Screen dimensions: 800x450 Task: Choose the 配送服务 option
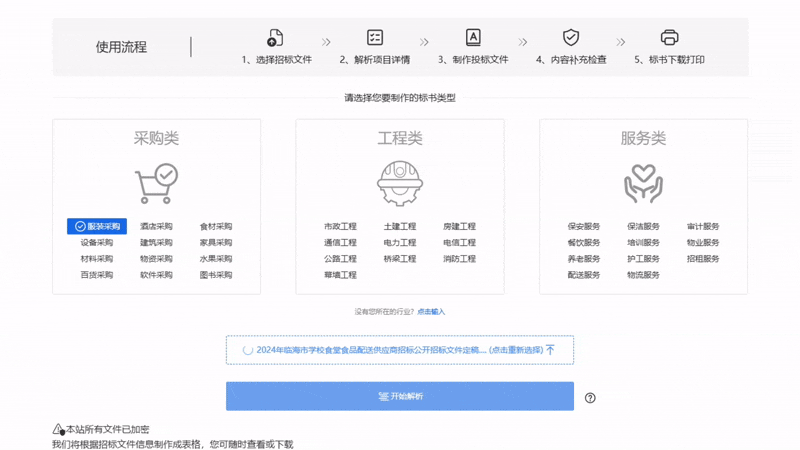[584, 275]
